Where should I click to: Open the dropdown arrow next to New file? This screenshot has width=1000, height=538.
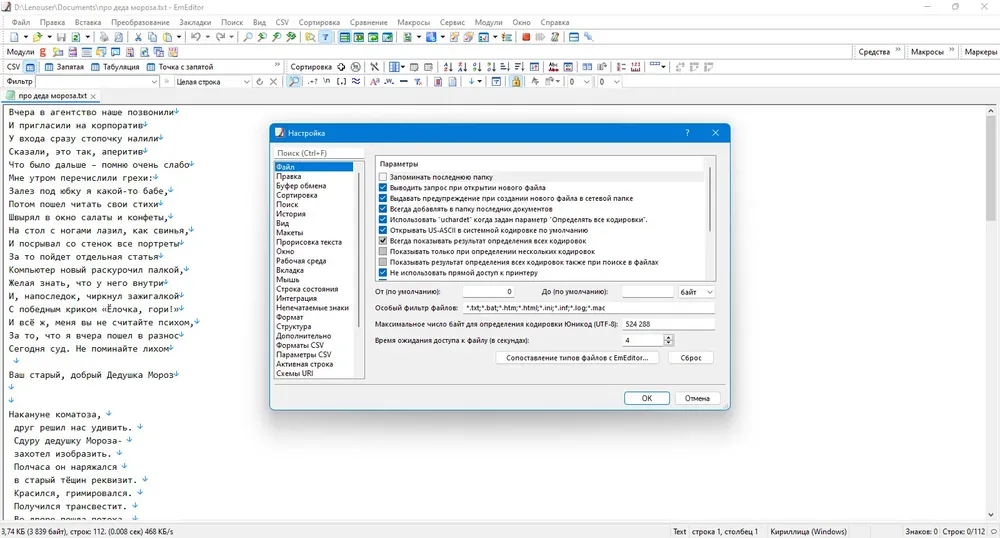pos(26,37)
